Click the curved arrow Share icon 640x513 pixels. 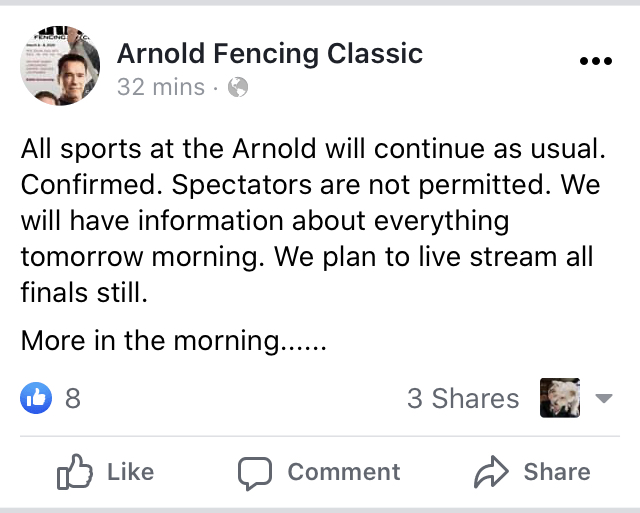click(490, 472)
